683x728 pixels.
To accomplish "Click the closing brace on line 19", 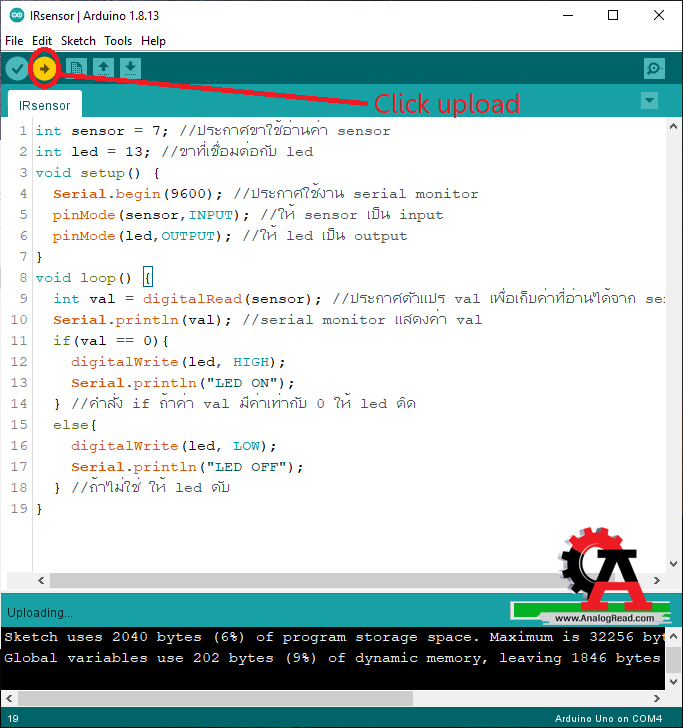I will [39, 509].
